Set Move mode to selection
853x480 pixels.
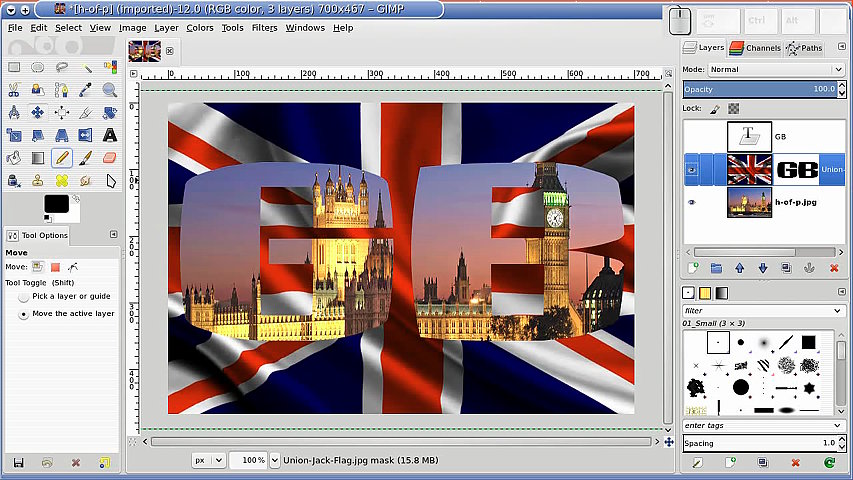tap(55, 267)
